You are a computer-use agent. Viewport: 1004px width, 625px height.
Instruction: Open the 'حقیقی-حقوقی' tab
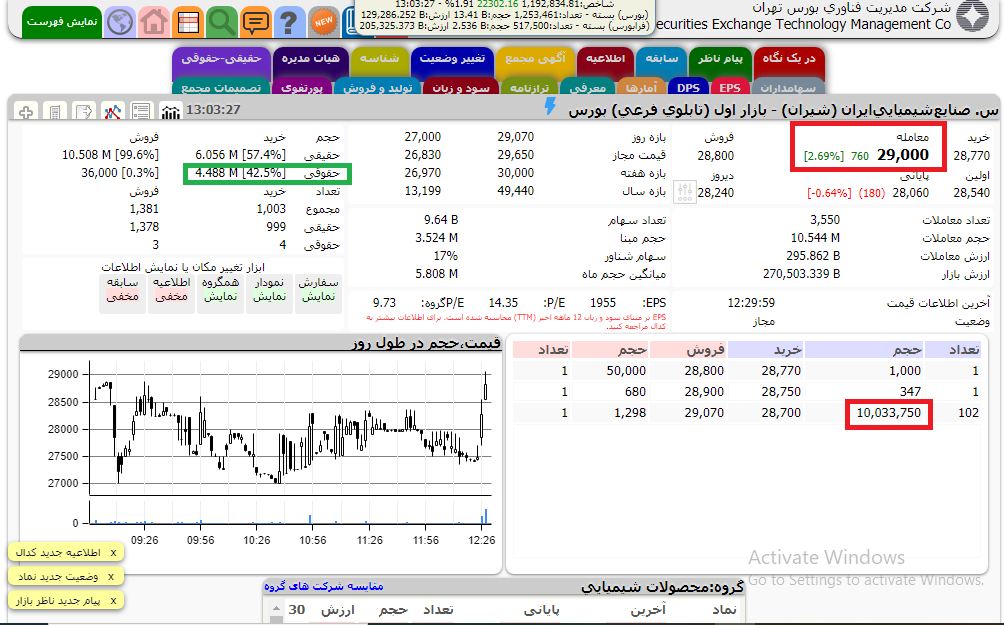pyautogui.click(x=222, y=59)
